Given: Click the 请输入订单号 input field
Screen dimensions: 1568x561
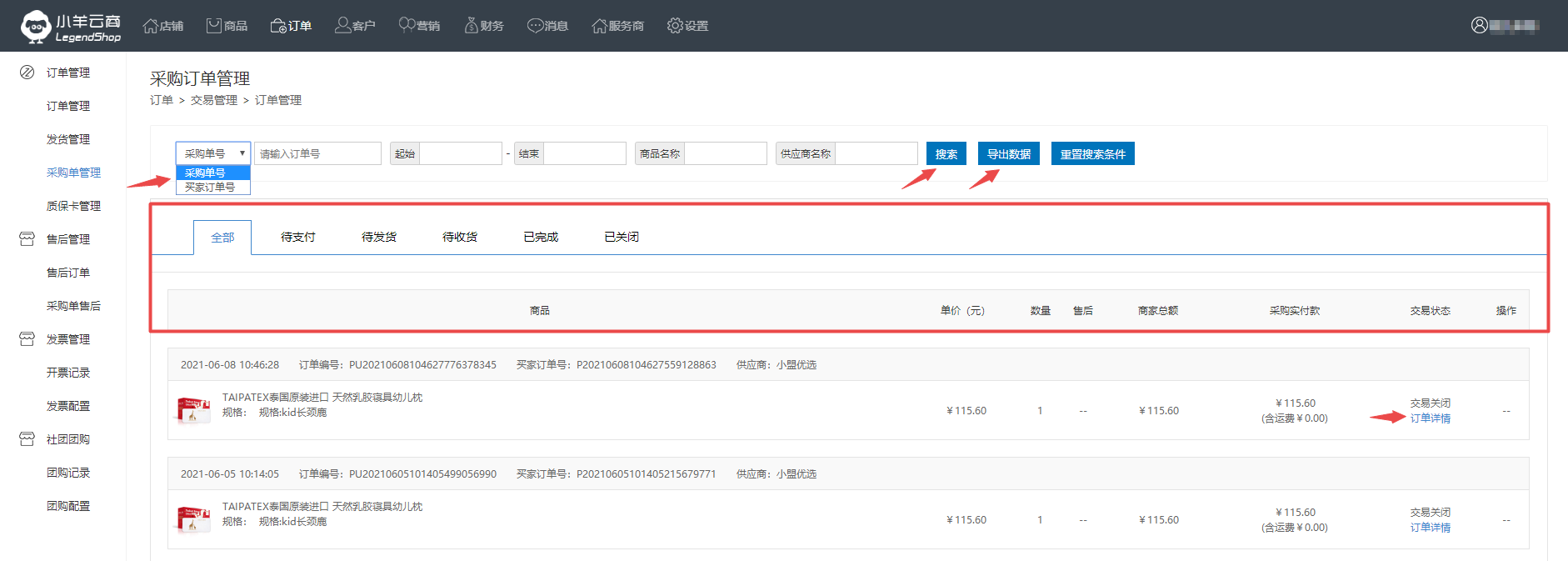Looking at the screenshot, I should (x=317, y=154).
